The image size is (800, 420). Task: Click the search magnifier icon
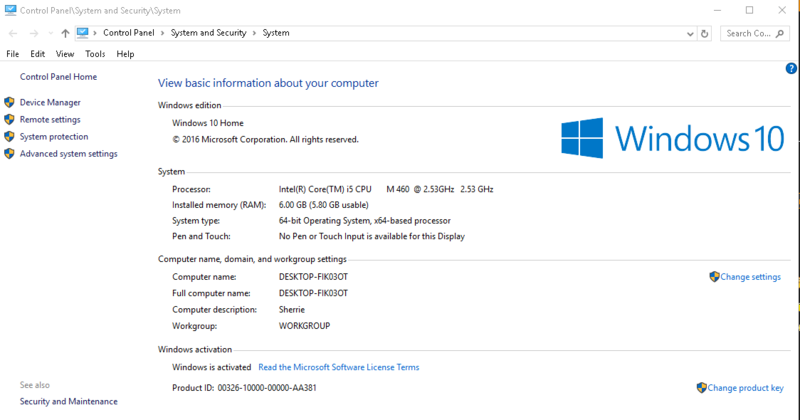click(x=780, y=34)
